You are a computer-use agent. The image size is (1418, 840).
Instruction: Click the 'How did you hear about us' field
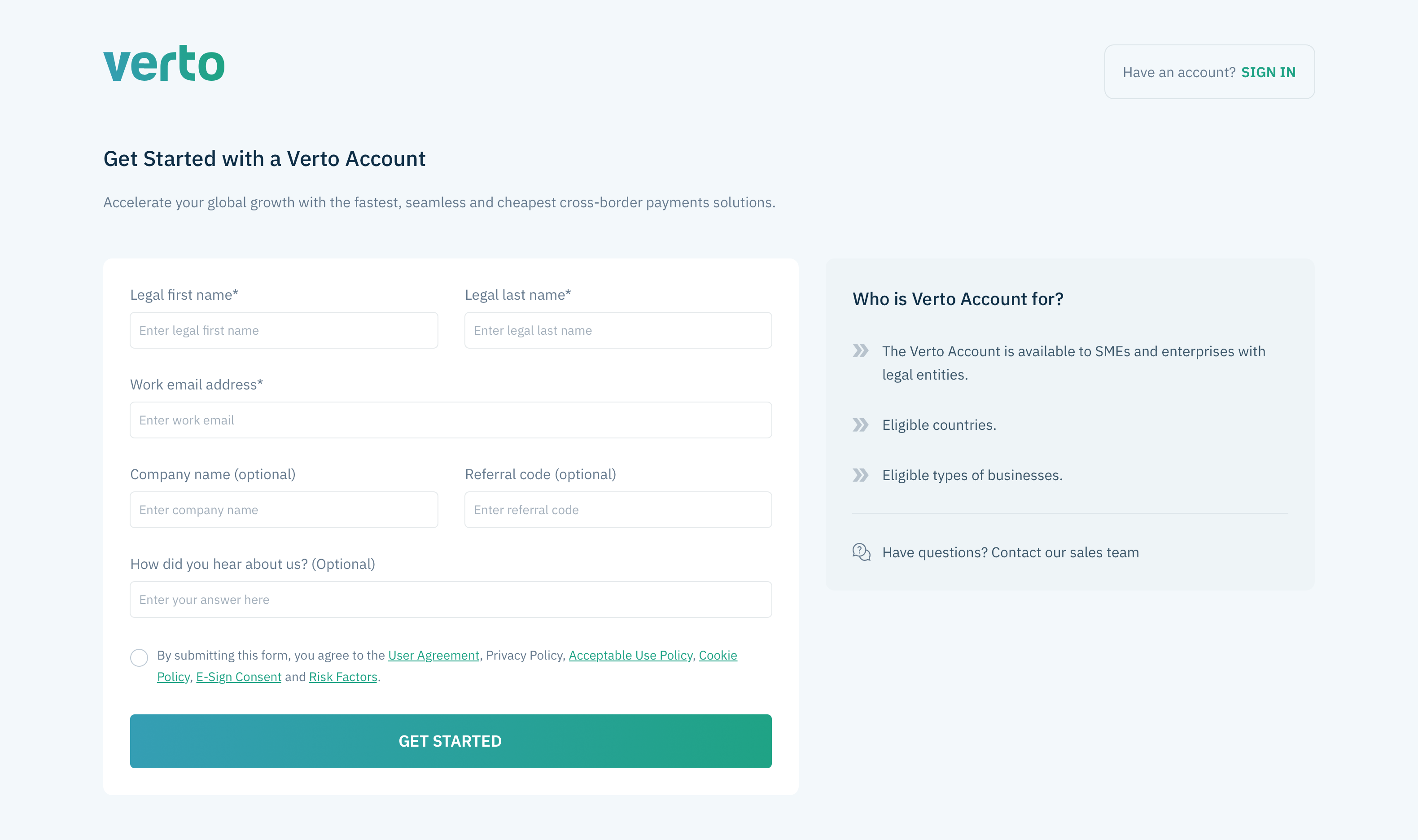pyautogui.click(x=451, y=600)
